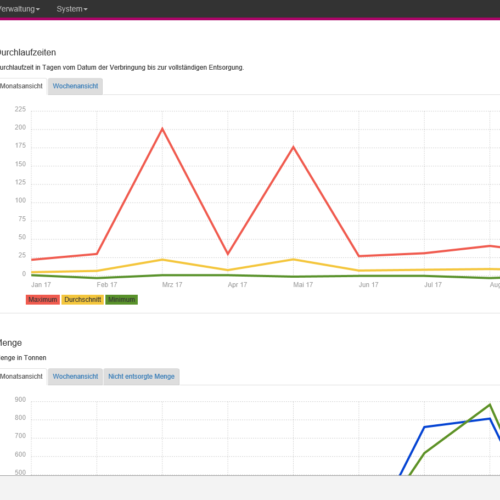Select Monatsansicht tab under Durchlaufzeiten
Image resolution: width=500 pixels, height=500 pixels.
tap(22, 86)
